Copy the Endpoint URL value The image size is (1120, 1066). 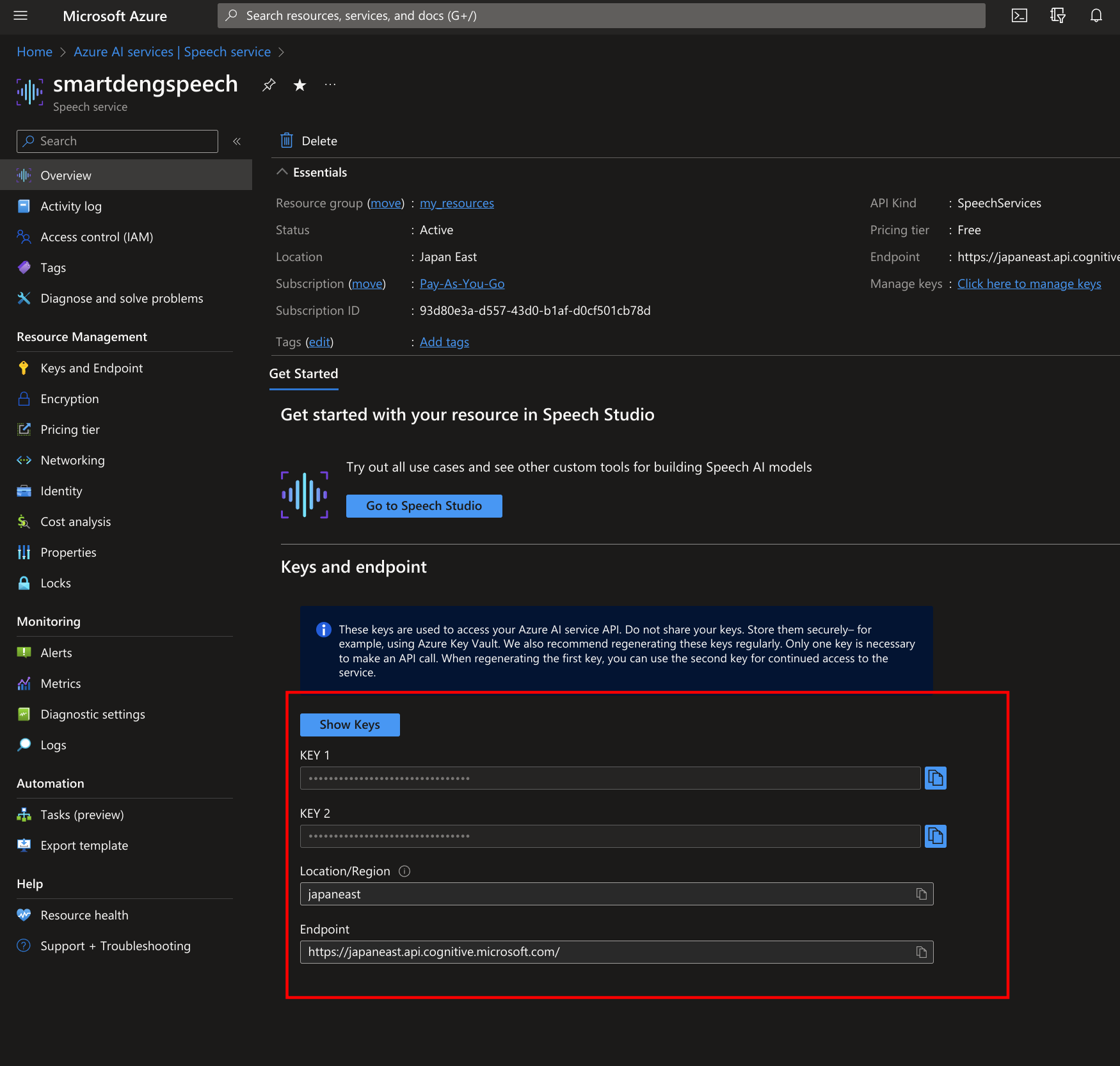pyautogui.click(x=922, y=952)
